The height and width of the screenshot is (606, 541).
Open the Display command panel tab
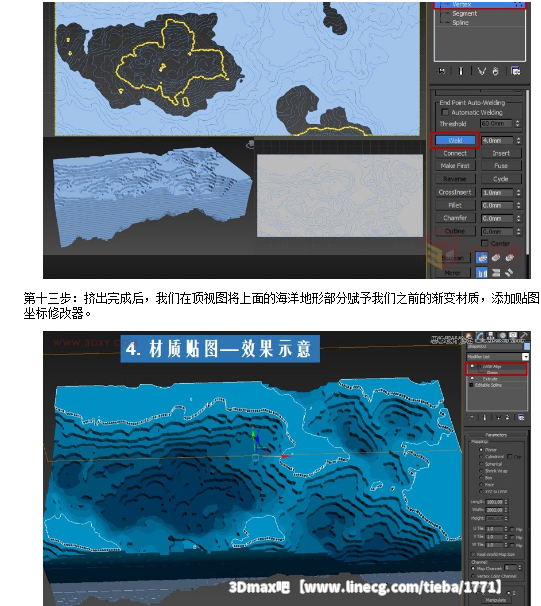point(513,337)
